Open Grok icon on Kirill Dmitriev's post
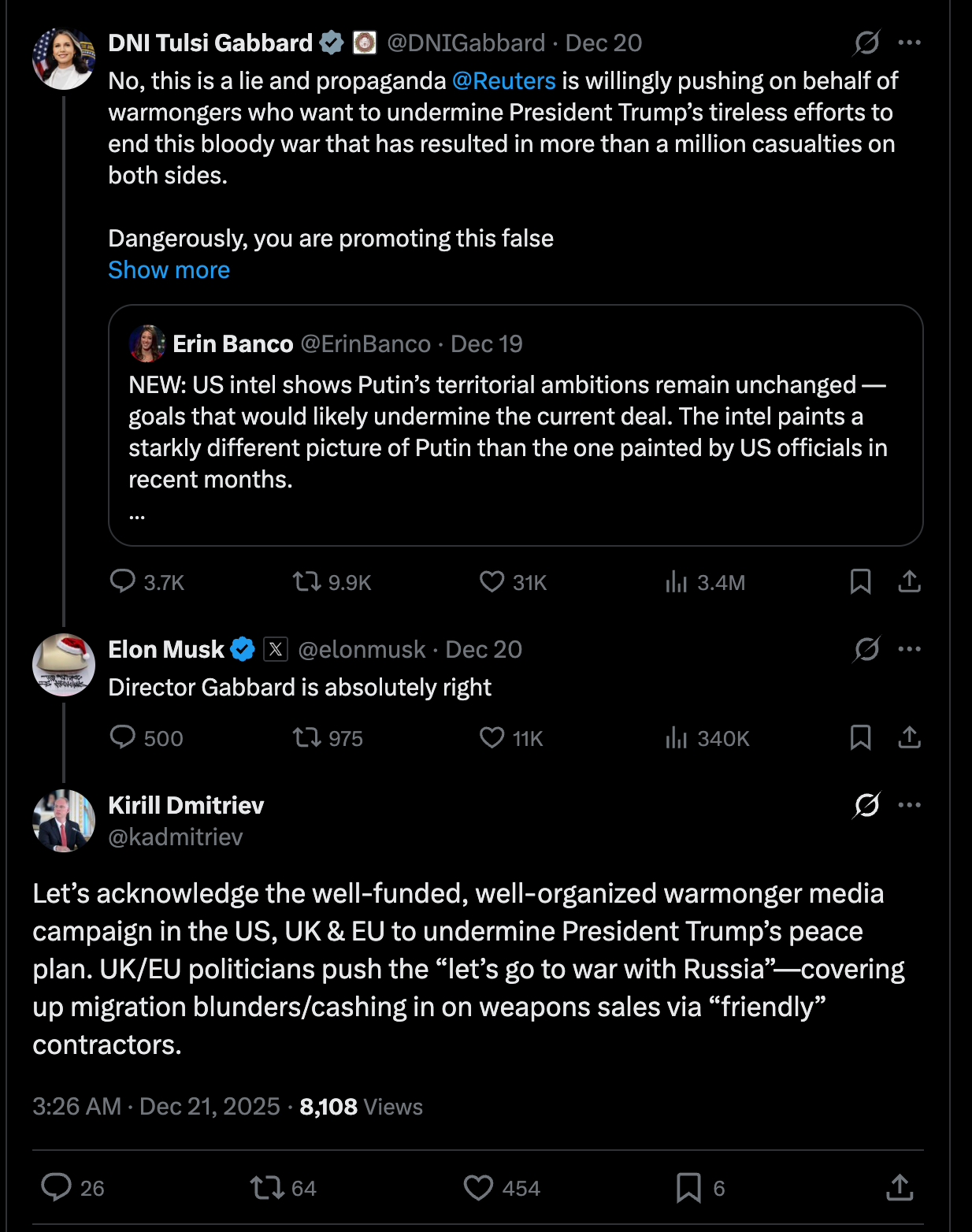 [866, 805]
